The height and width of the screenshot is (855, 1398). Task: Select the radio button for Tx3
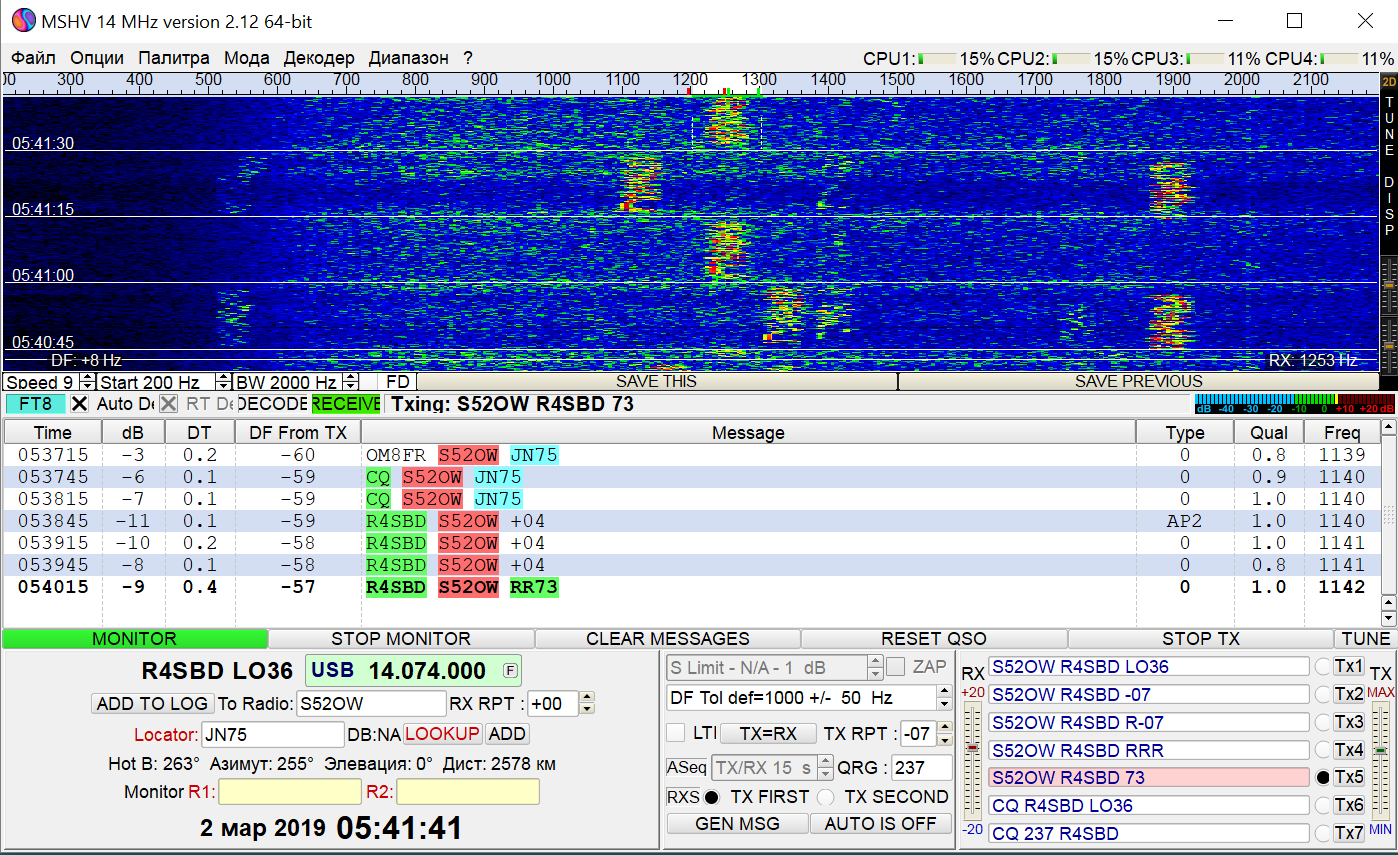coord(1322,722)
